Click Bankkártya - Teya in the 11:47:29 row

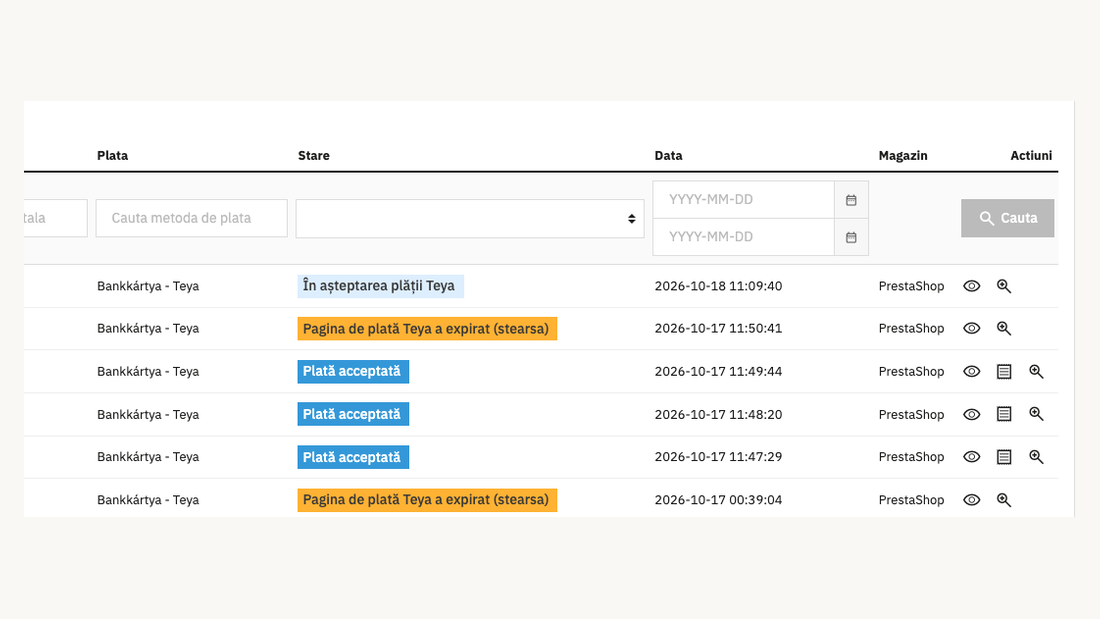click(148, 457)
